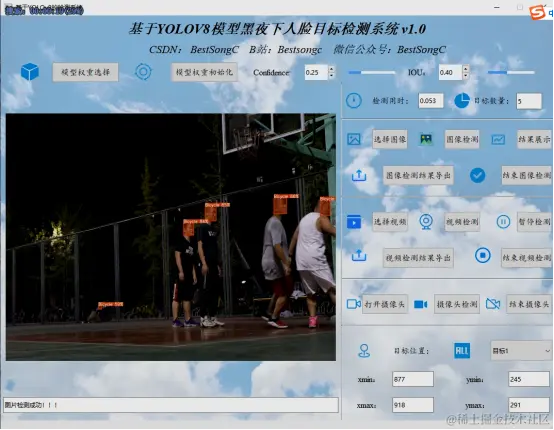Click the upload icon beside 视频检测结果导出
554x430 pixels.
point(359,255)
